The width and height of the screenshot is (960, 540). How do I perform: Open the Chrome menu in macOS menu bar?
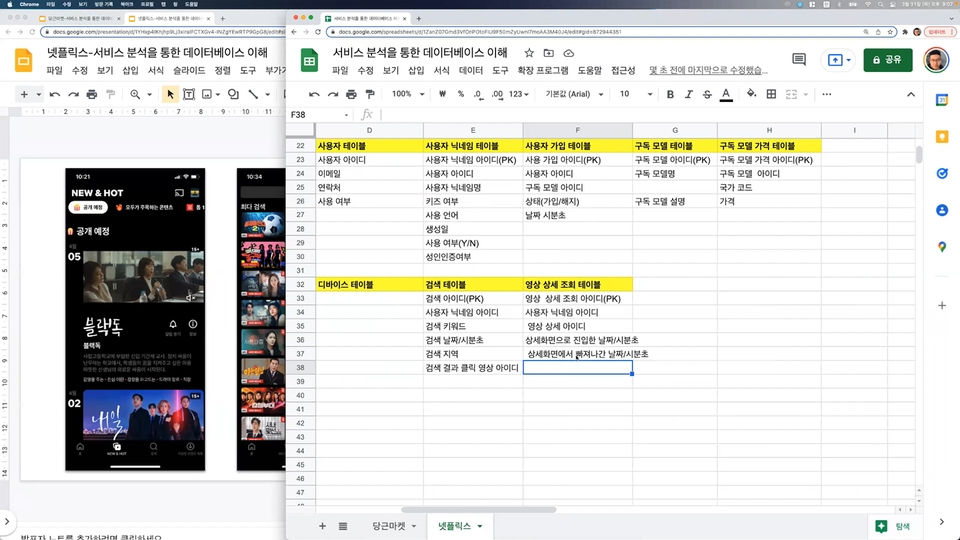click(29, 4)
